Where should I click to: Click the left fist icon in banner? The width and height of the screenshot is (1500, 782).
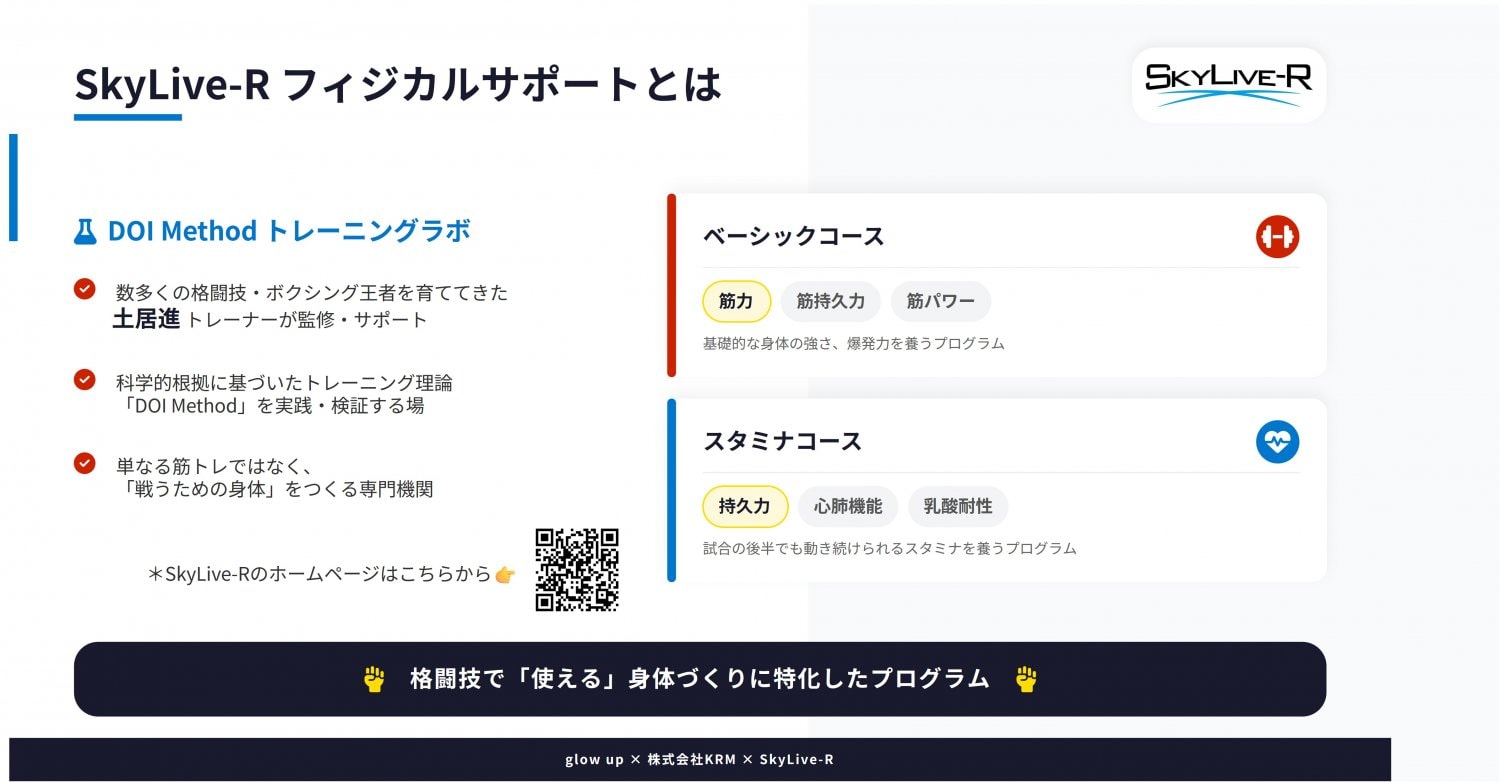pos(374,679)
